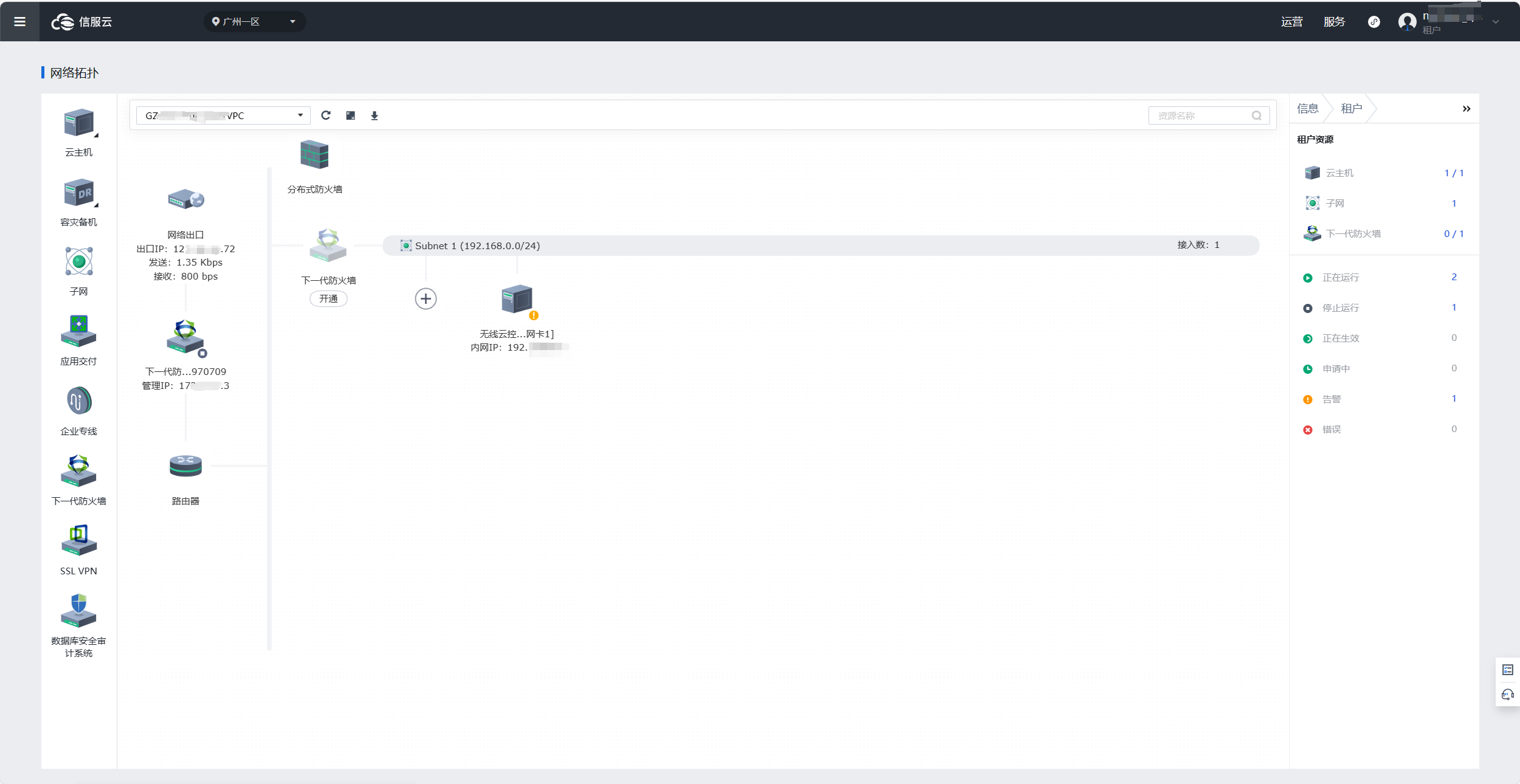Switch to the 租户 tab
This screenshot has width=1520, height=784.
[1351, 109]
